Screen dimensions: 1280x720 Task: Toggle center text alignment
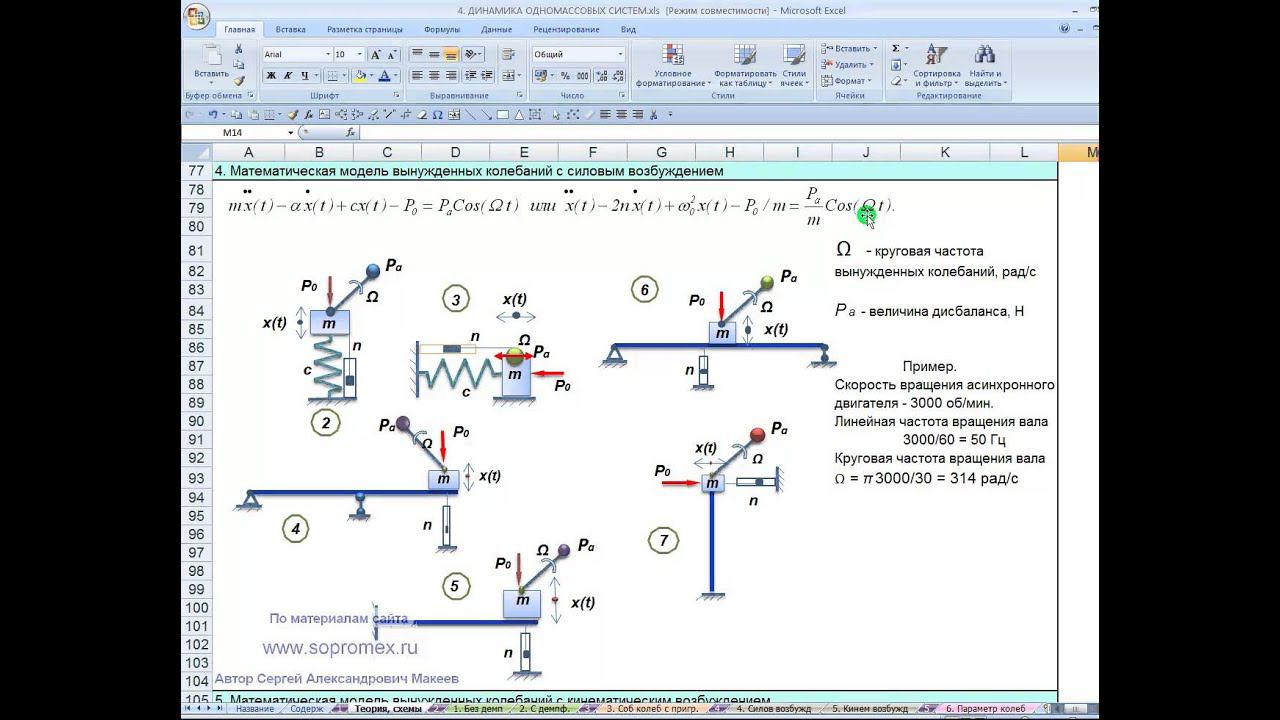(435, 75)
